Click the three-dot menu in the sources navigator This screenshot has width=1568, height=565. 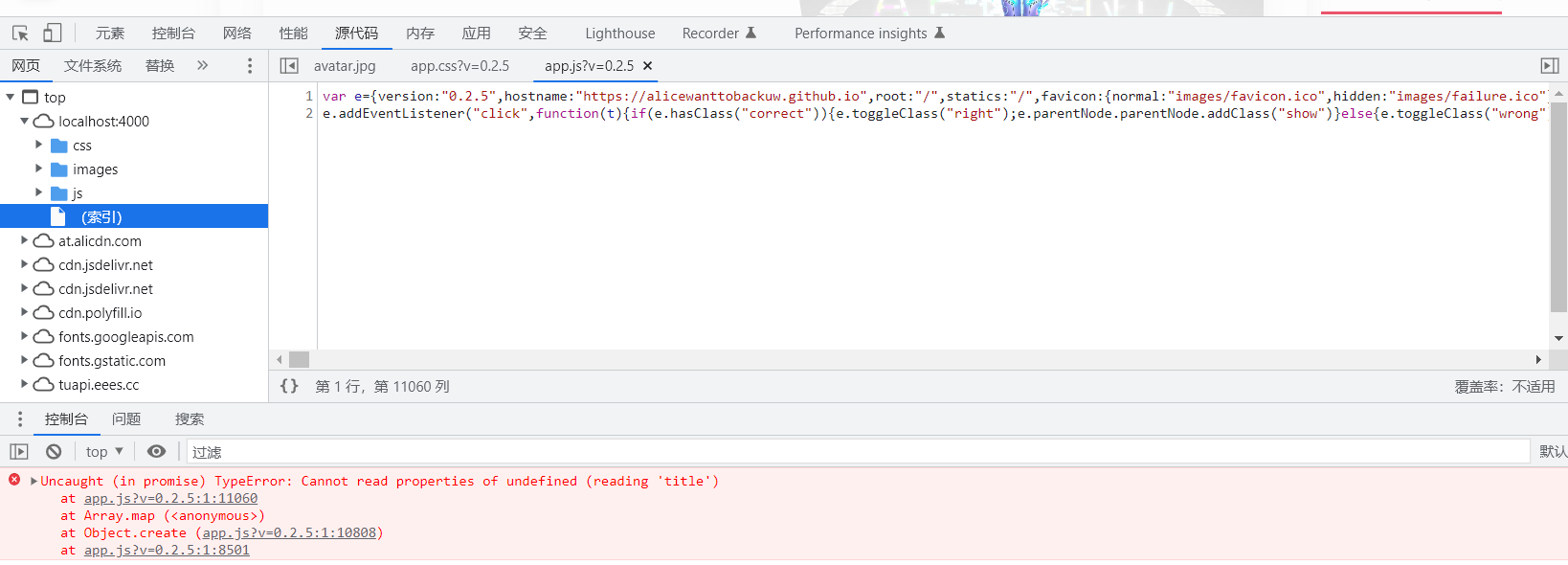coord(250,66)
